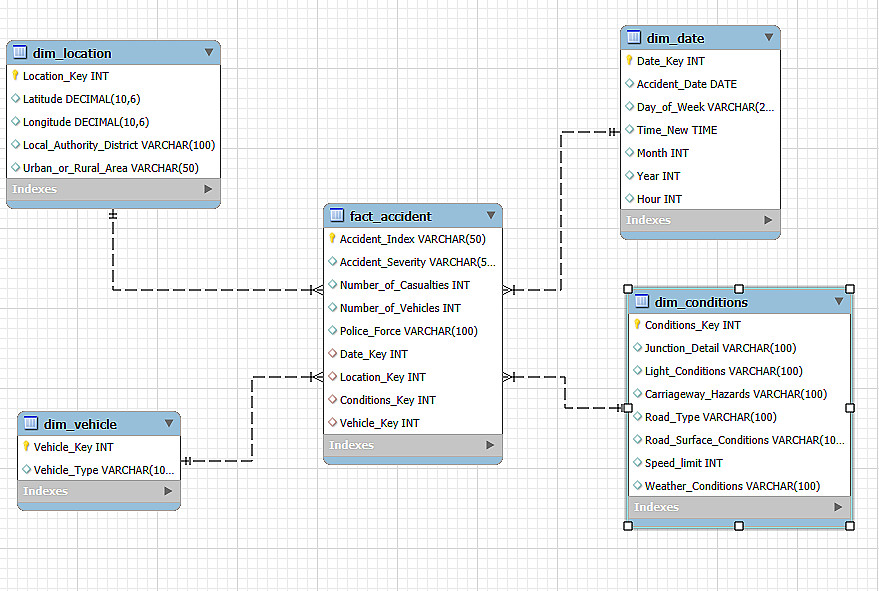Select the Local_Authority_District VARCHAR(100) column

[113, 145]
